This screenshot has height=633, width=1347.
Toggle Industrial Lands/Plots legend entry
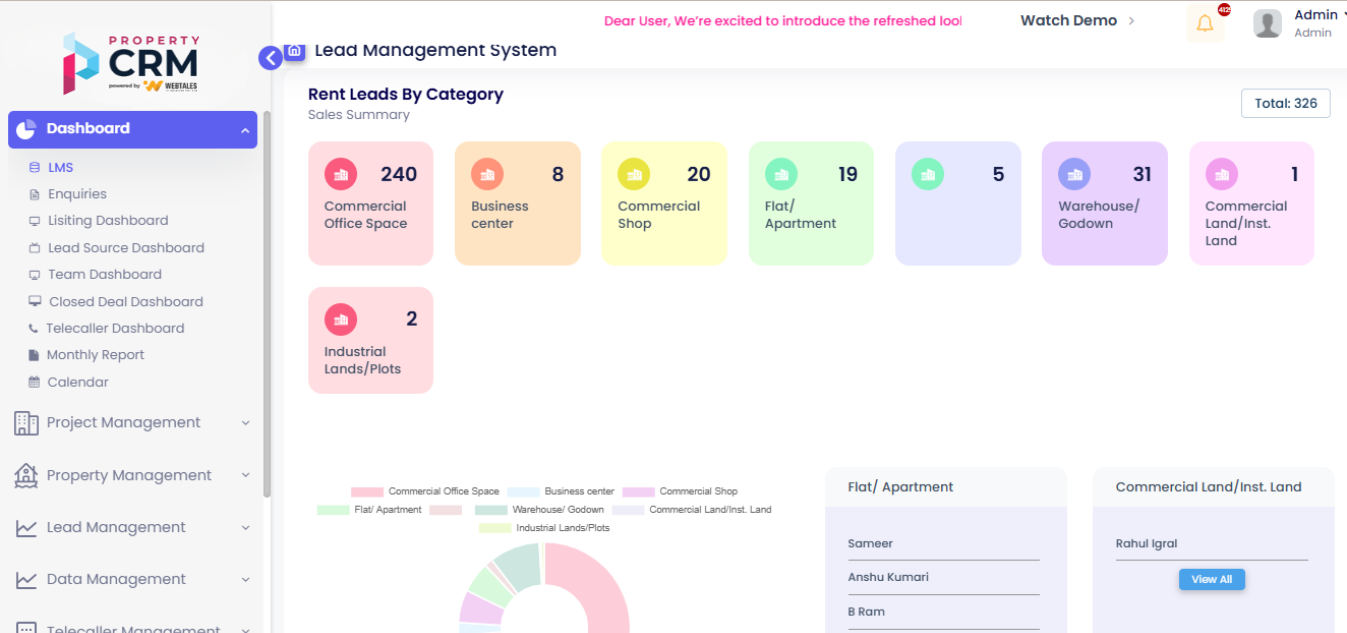point(544,527)
